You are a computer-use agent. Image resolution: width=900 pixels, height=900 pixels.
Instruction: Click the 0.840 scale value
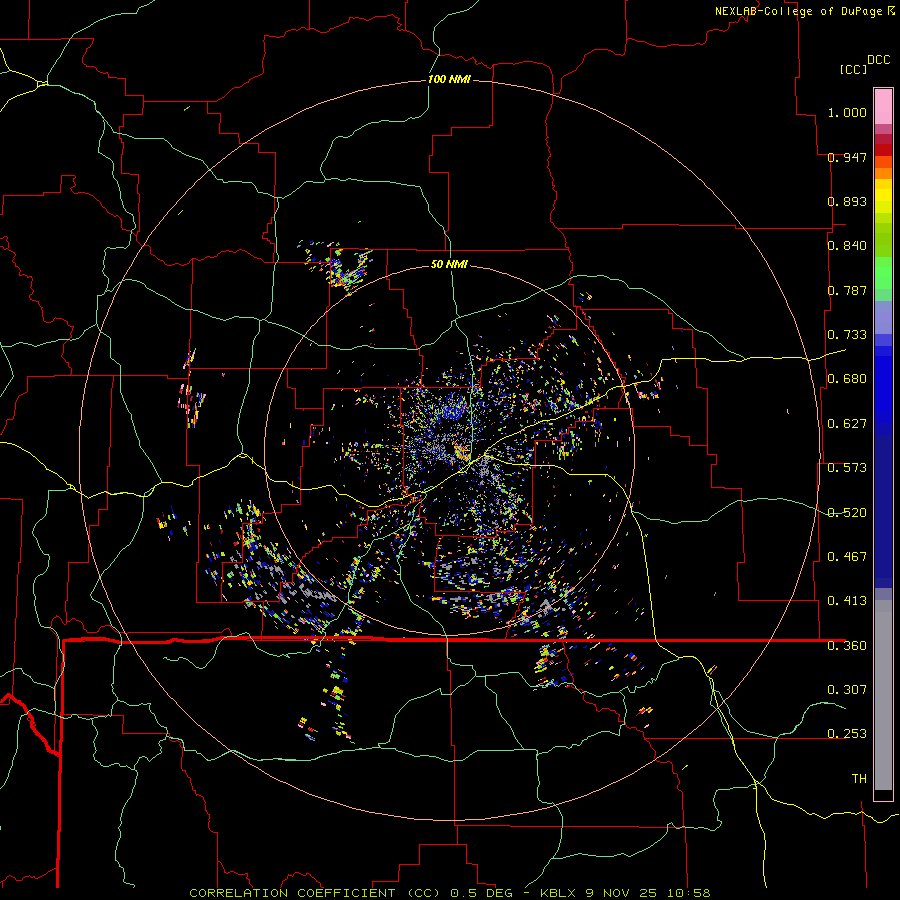click(x=847, y=246)
